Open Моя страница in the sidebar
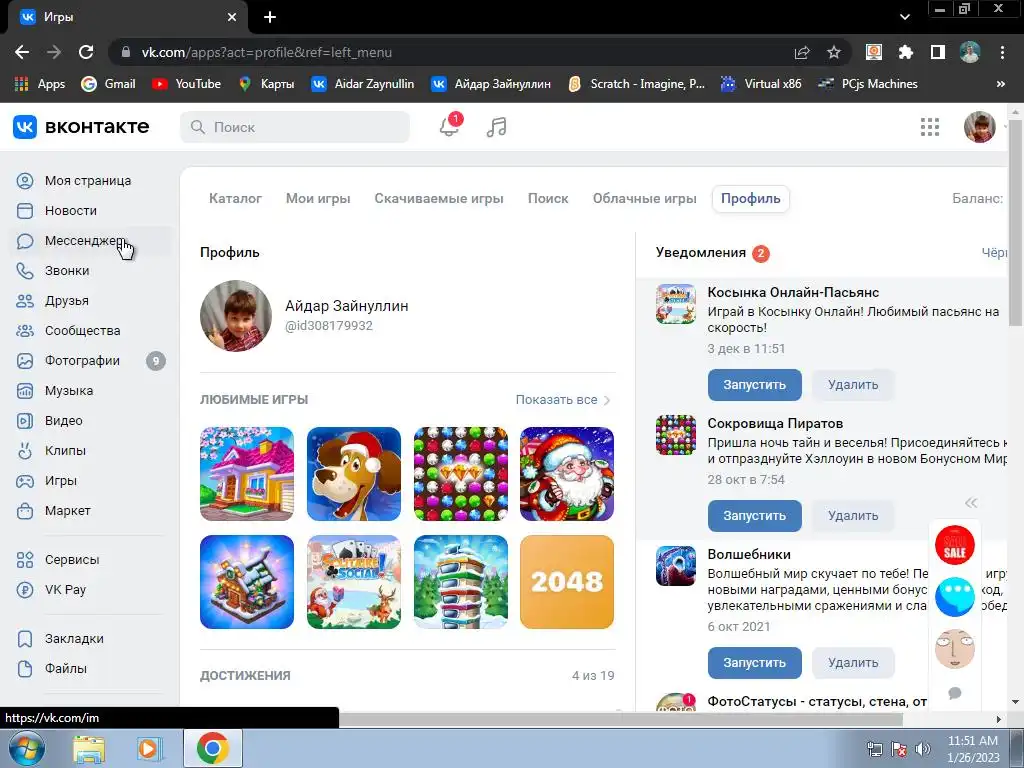1024x768 pixels. click(88, 181)
